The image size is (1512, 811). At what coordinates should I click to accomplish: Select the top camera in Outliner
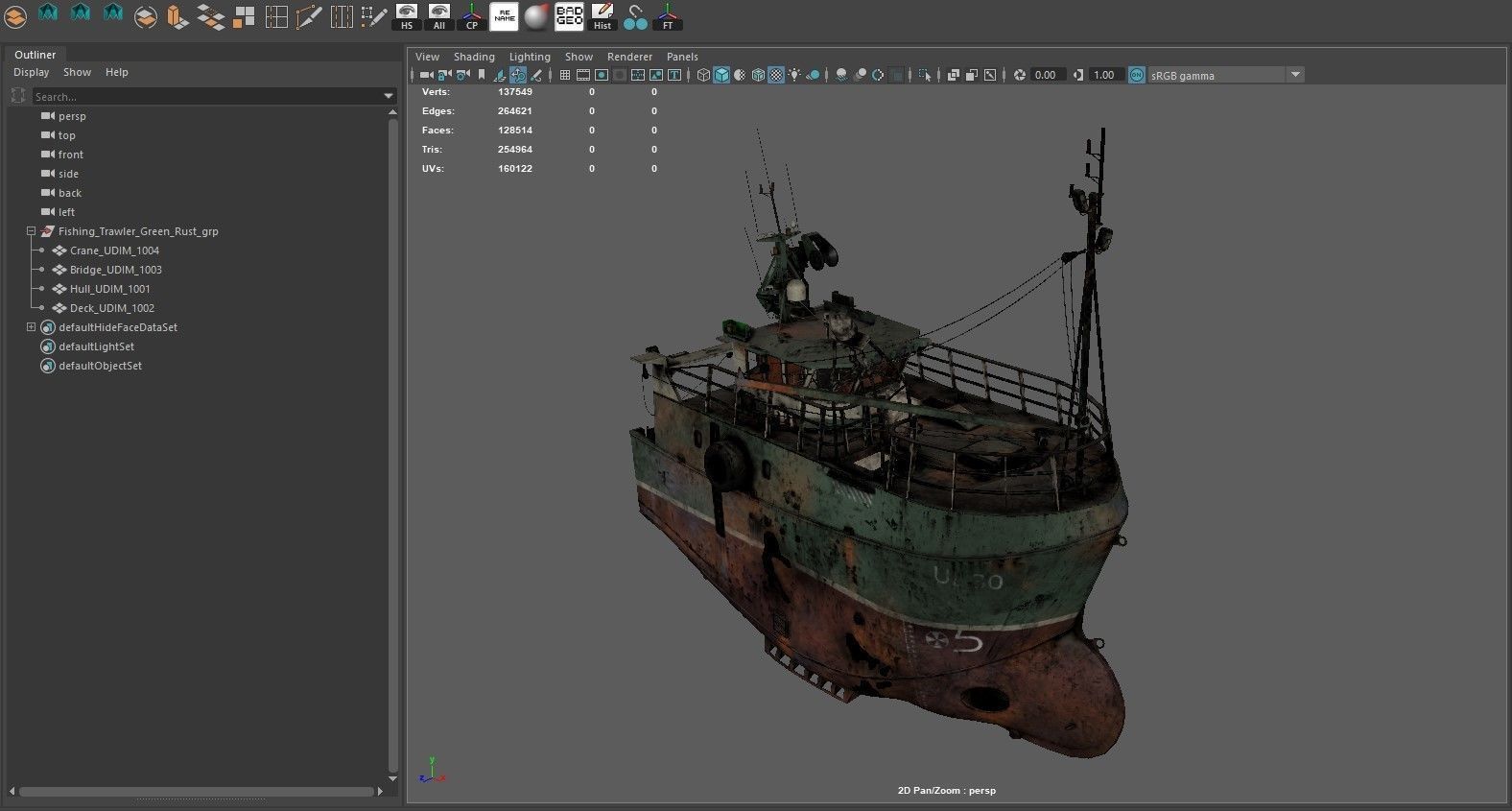(x=66, y=135)
